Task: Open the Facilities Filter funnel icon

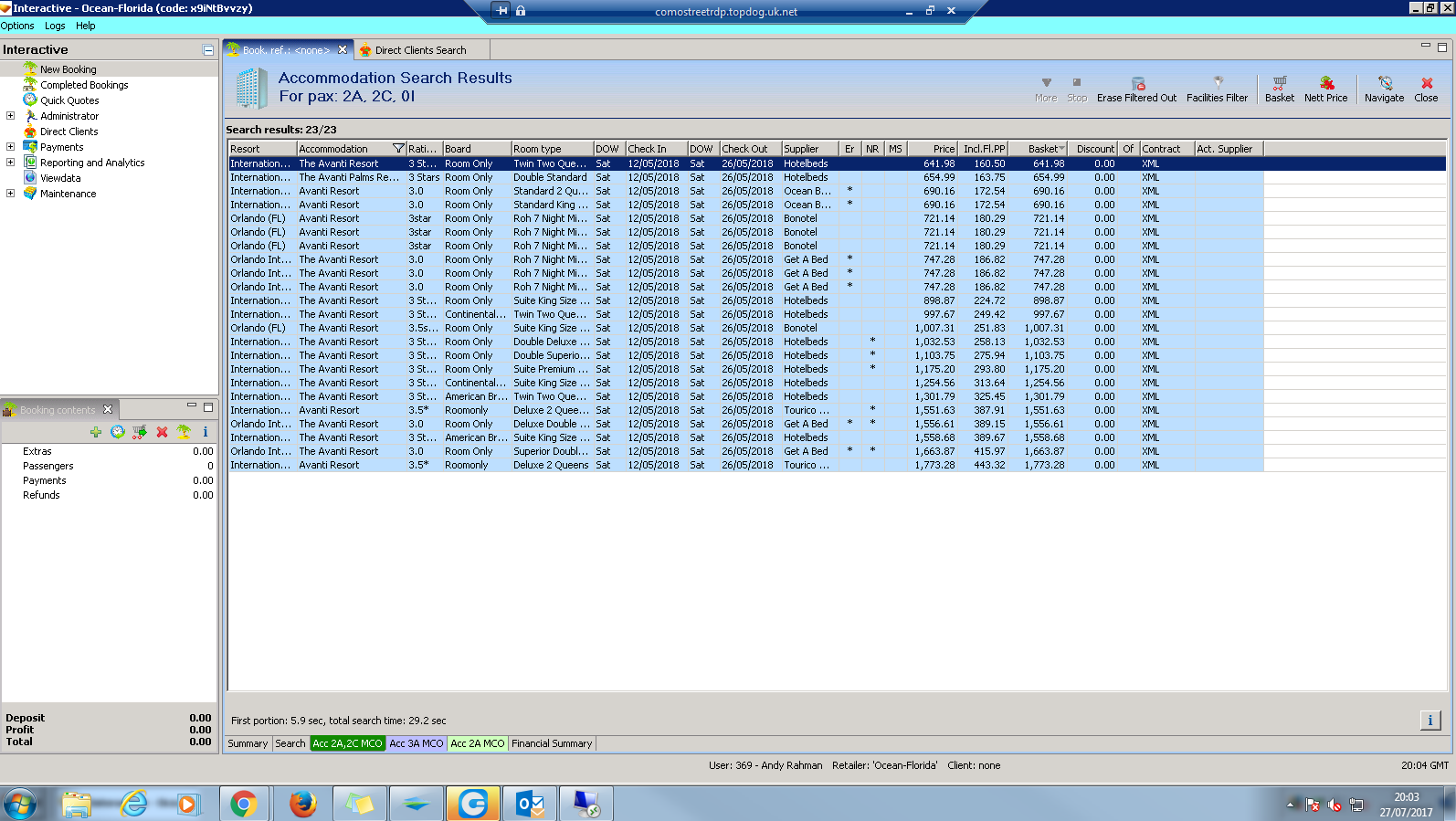Action: [1218, 82]
